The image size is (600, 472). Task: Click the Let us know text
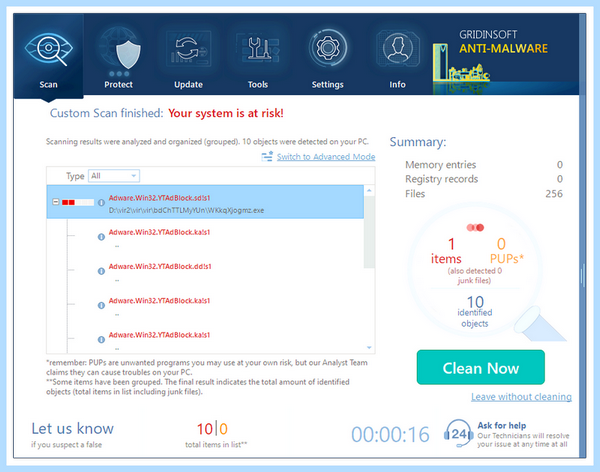click(73, 429)
